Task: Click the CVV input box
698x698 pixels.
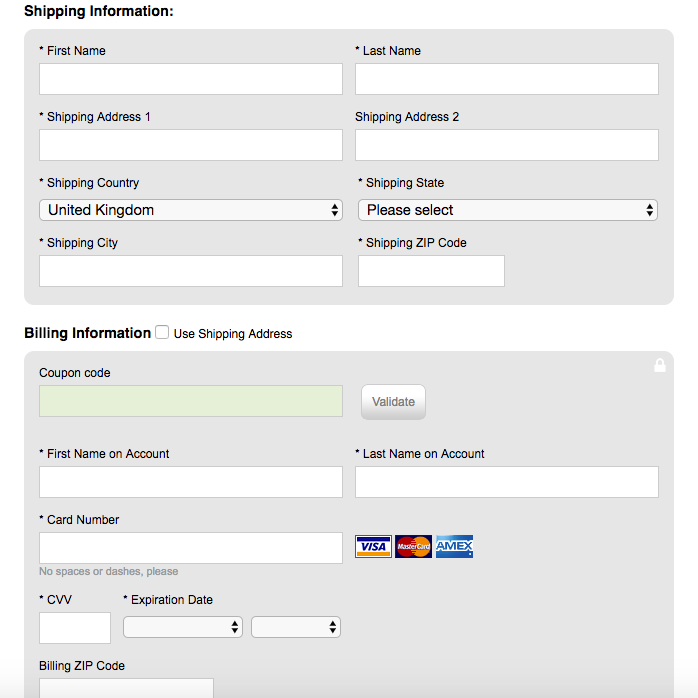Action: 75,628
